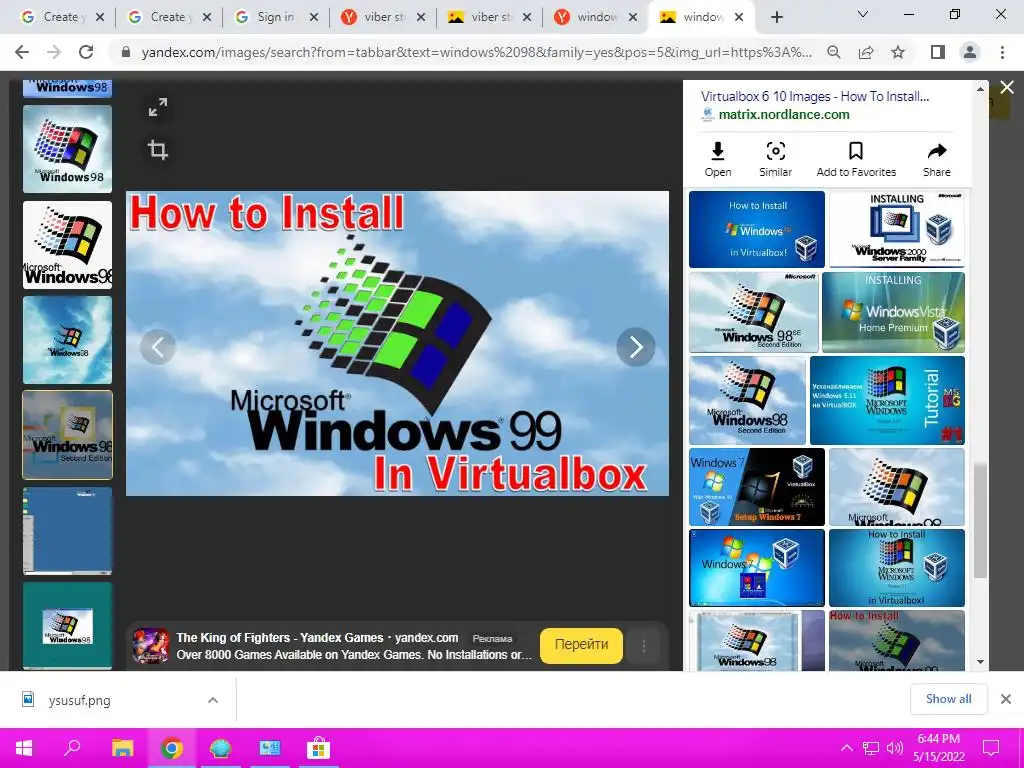This screenshot has height=768, width=1024.
Task: Open the Virtualbox 6 10 Images title link
Action: tap(814, 96)
